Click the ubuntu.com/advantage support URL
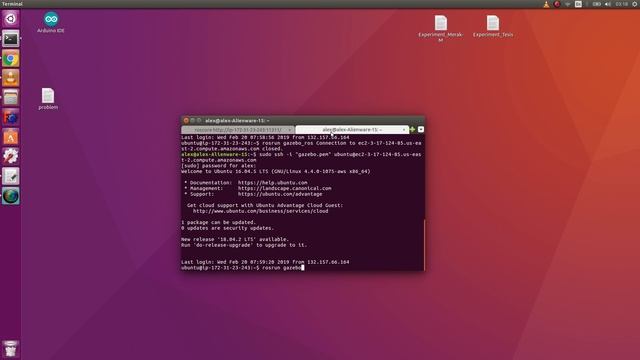This screenshot has width=640, height=360. pos(280,194)
